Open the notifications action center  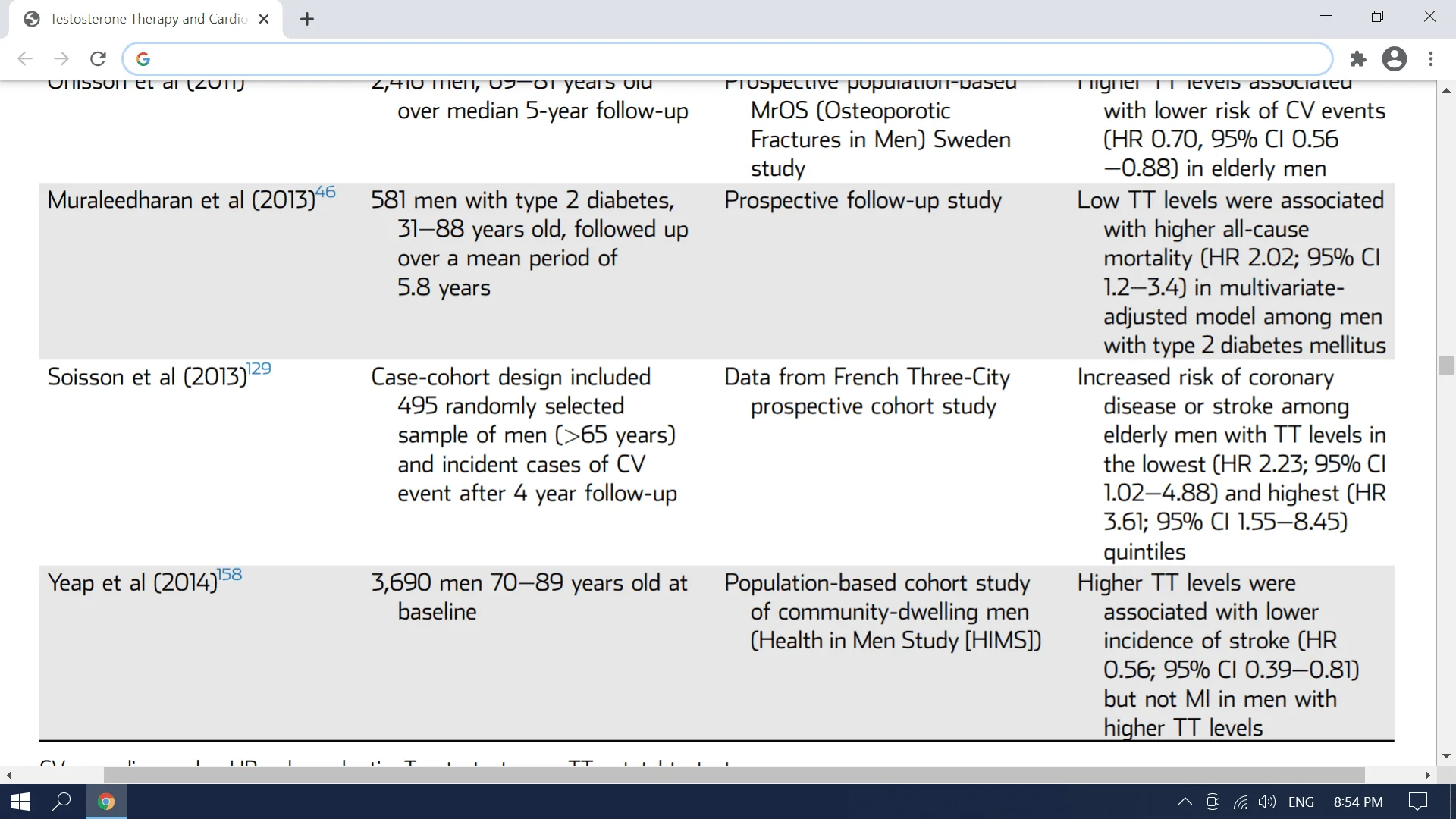point(1417,802)
